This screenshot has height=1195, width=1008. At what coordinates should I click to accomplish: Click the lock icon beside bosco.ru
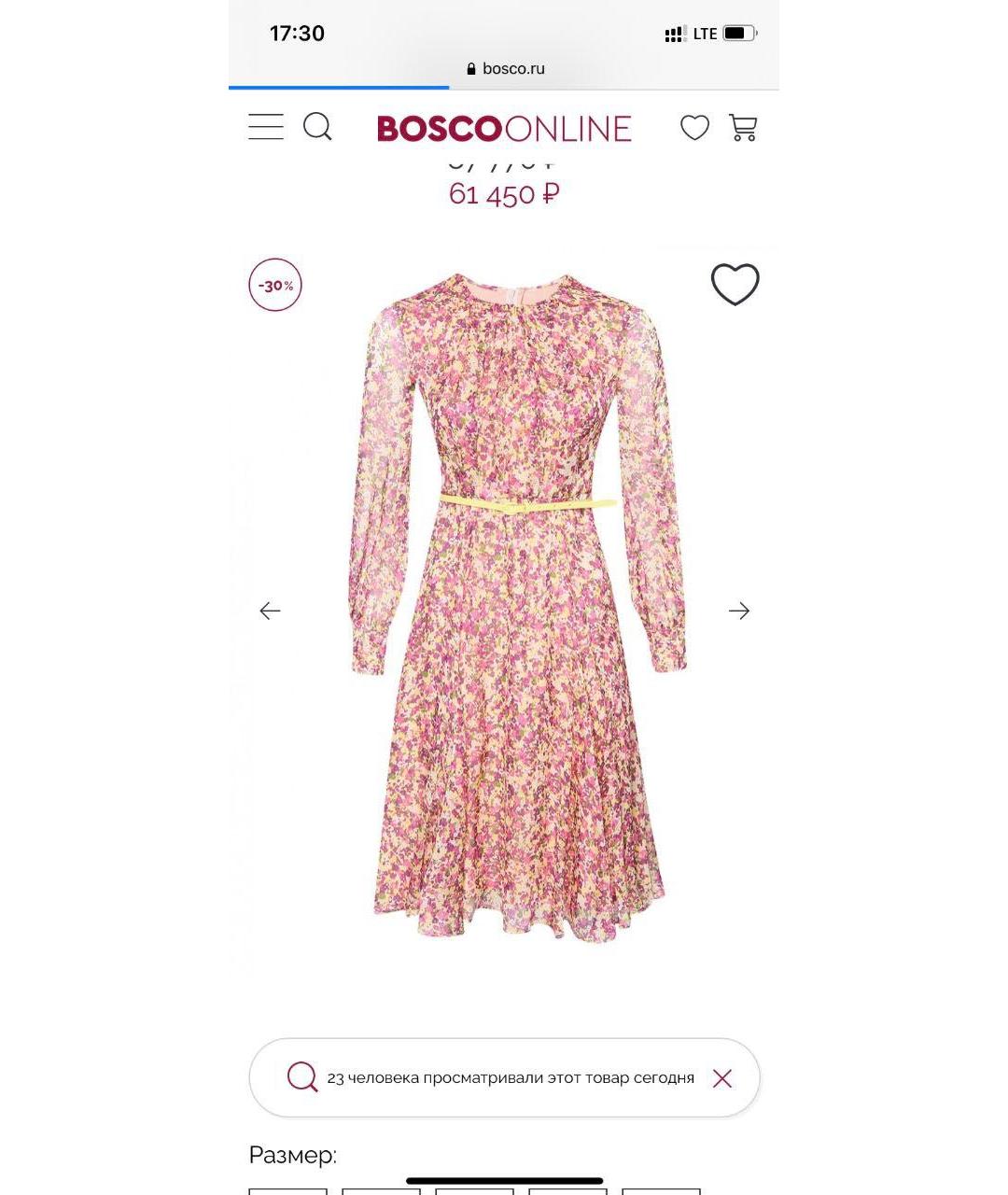pos(471,68)
